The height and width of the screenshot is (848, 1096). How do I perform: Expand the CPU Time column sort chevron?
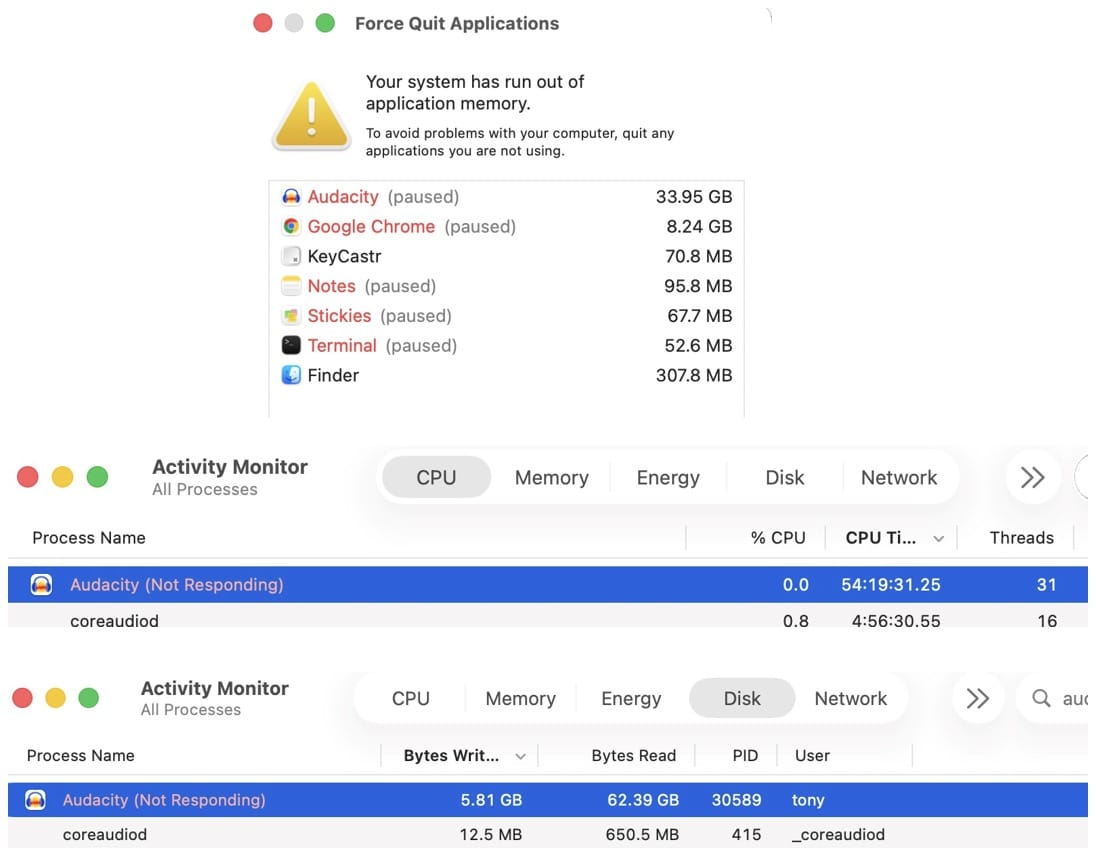[x=938, y=539]
